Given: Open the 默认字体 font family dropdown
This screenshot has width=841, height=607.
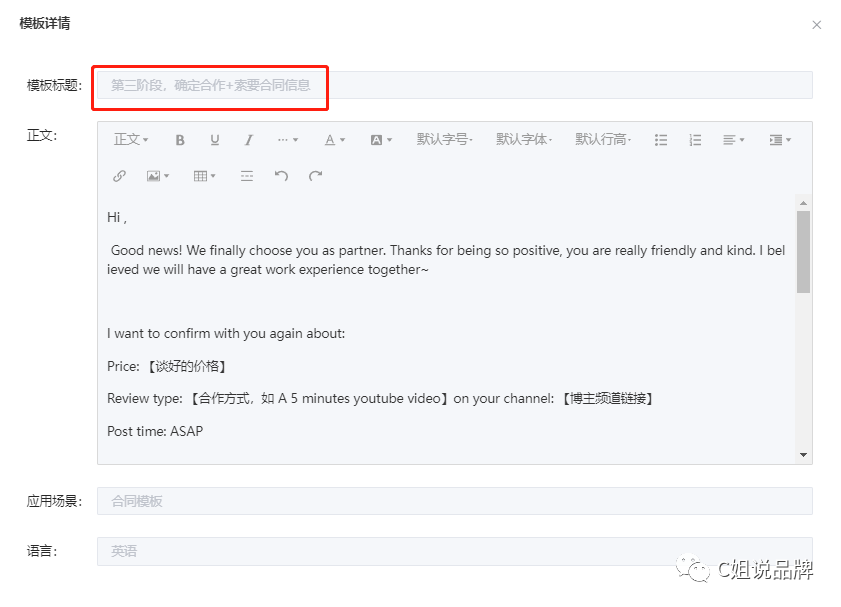Looking at the screenshot, I should tap(524, 140).
